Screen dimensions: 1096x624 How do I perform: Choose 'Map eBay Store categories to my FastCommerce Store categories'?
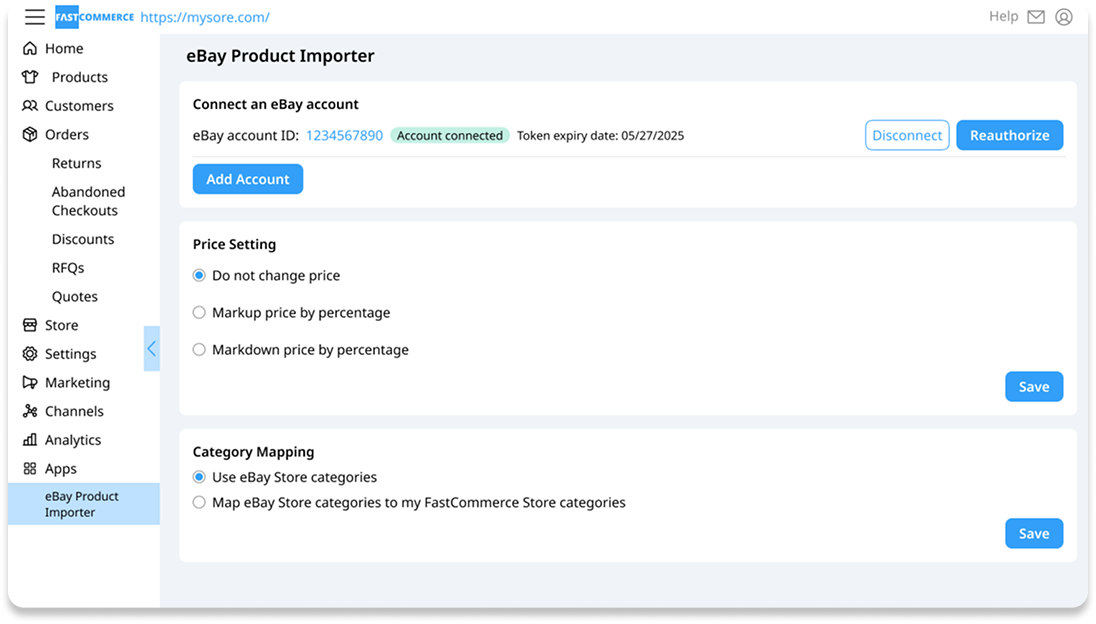click(x=199, y=502)
